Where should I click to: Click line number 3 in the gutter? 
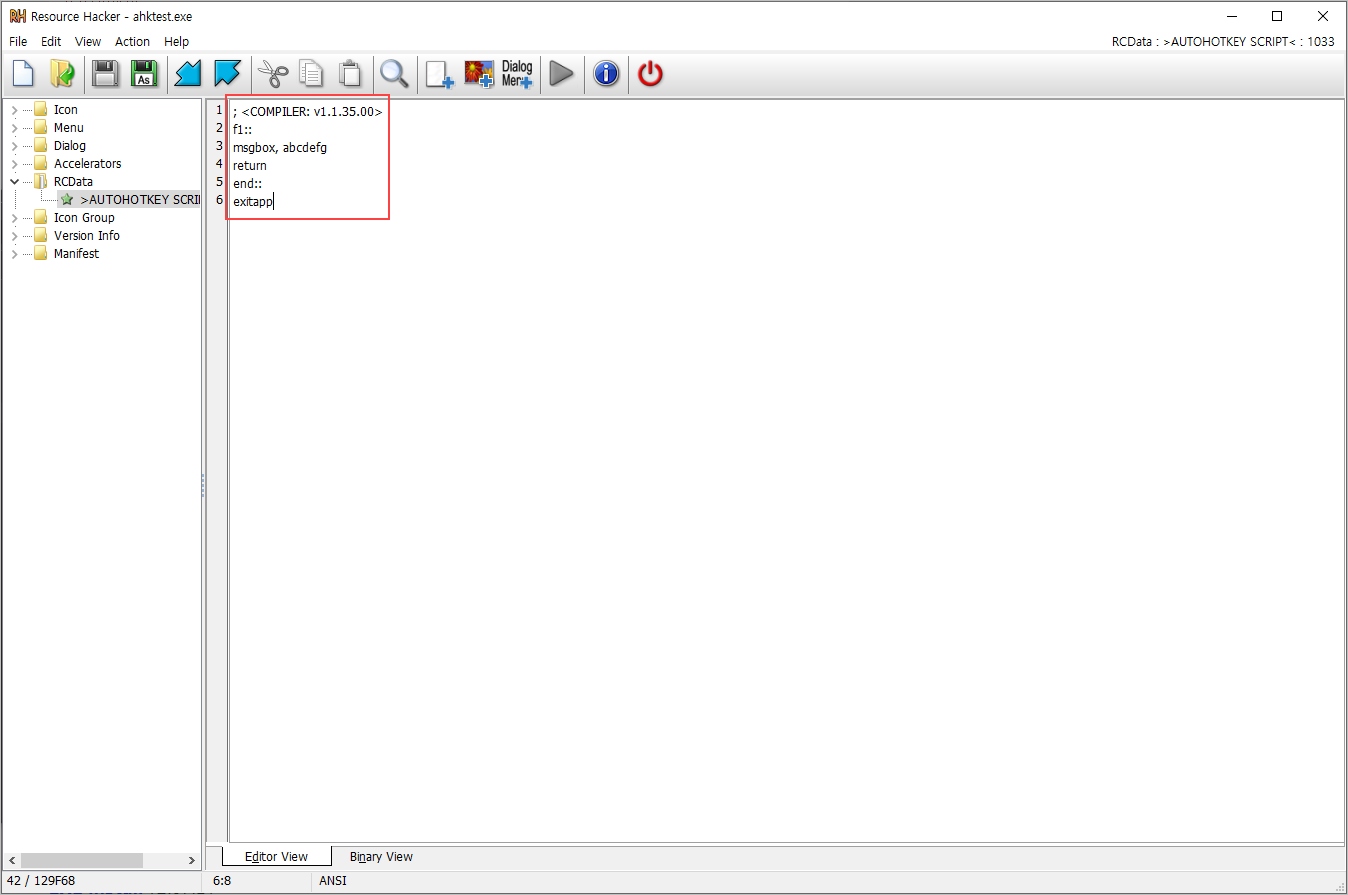click(219, 147)
